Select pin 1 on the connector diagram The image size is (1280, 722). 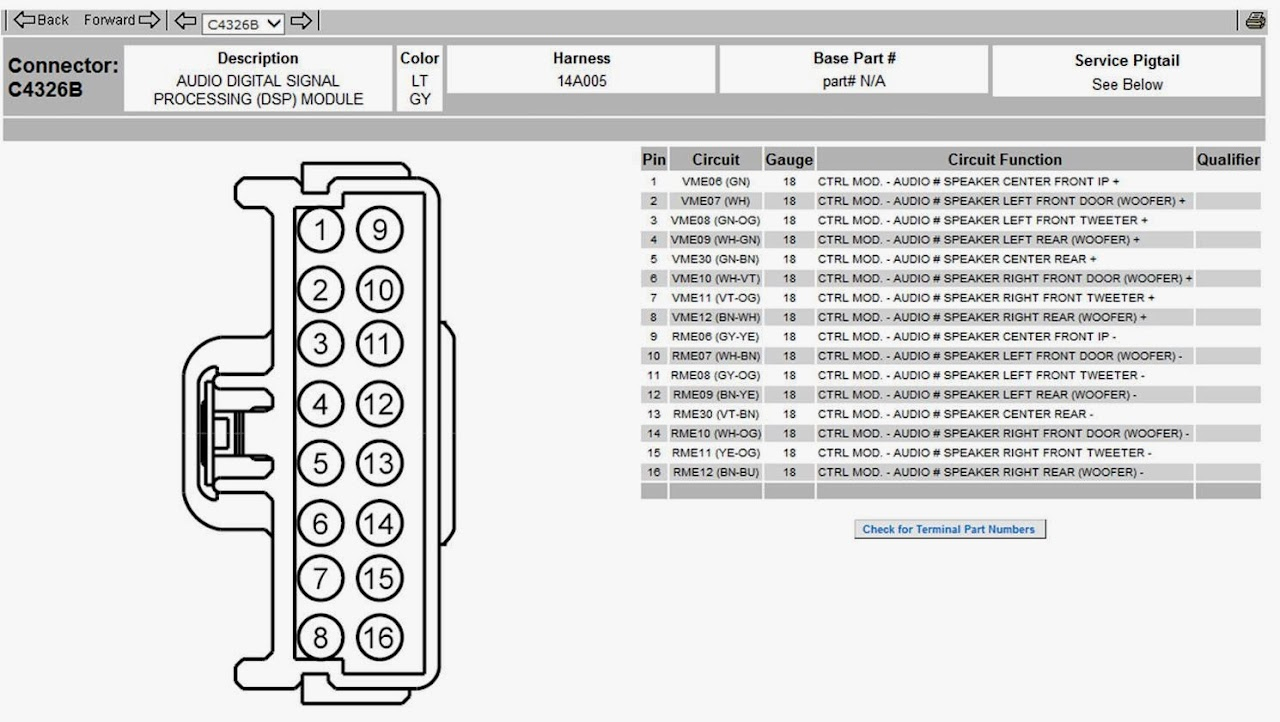pyautogui.click(x=321, y=231)
